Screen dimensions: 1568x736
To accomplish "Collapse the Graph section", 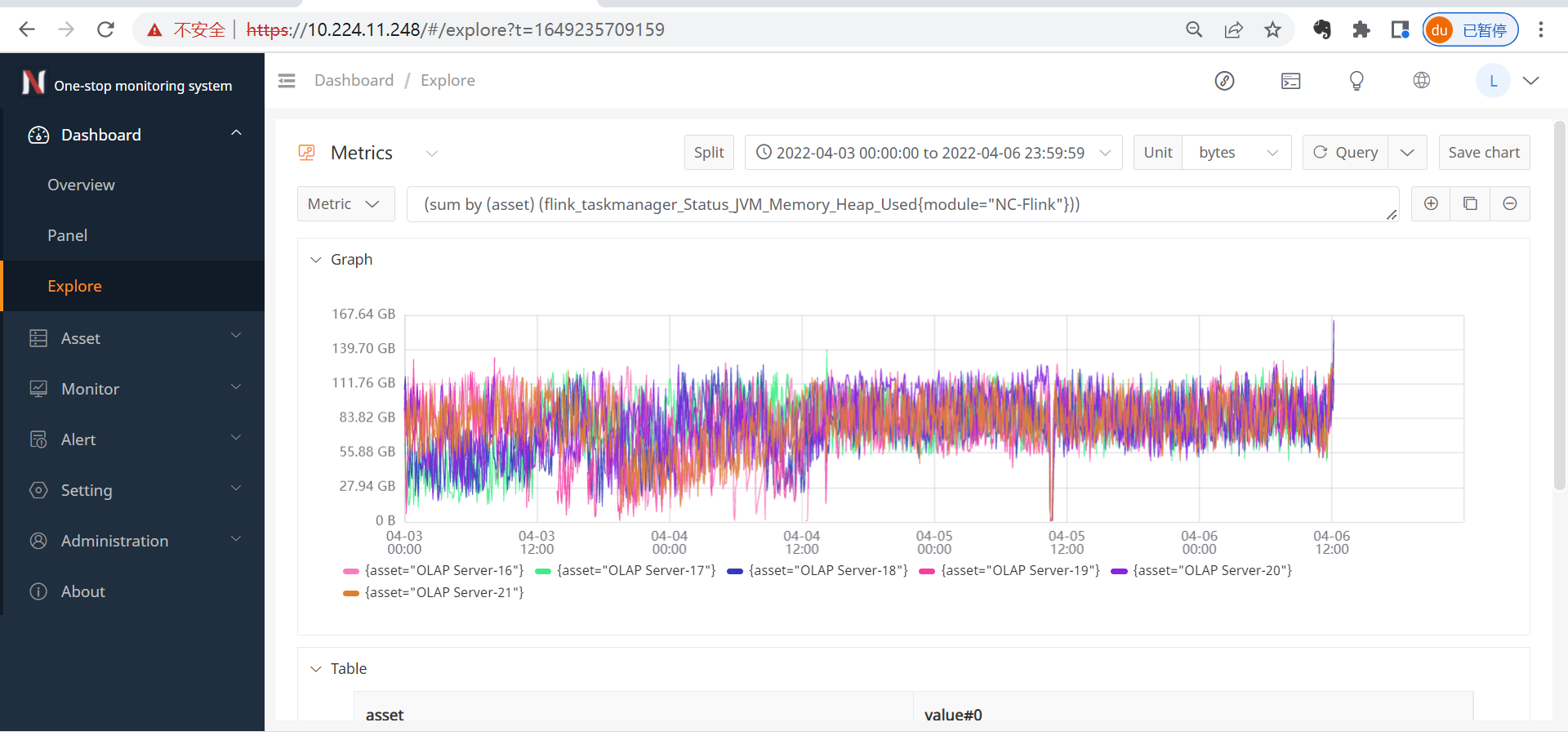I will click(316, 260).
